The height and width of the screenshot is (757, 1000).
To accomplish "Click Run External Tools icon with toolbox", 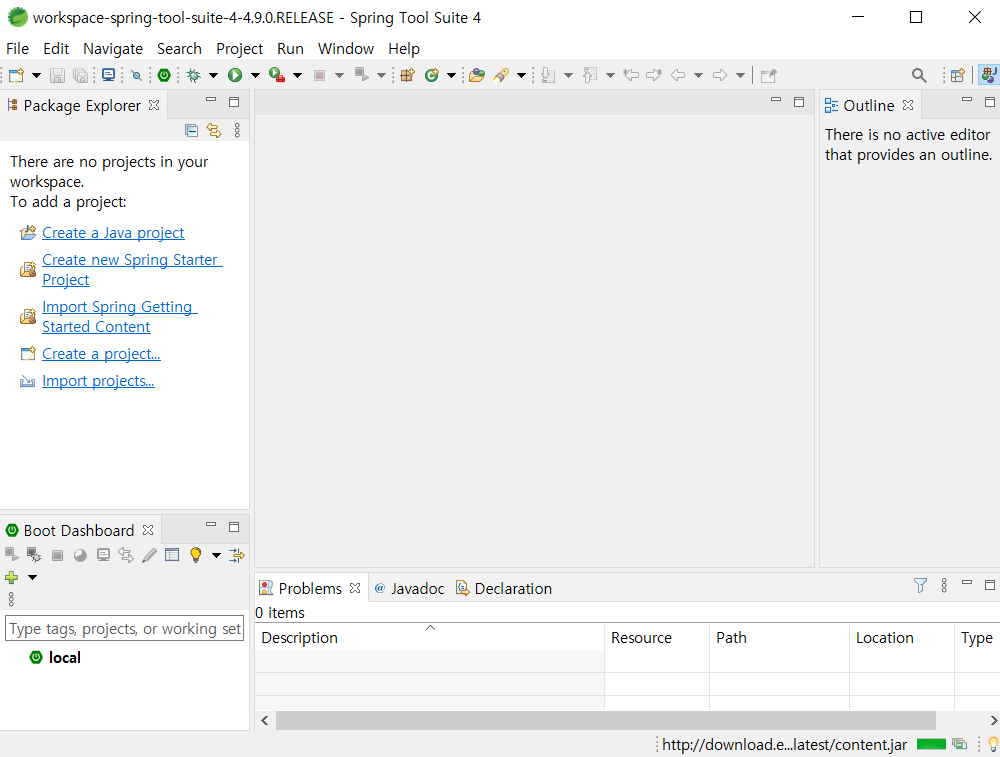I will click(x=277, y=75).
